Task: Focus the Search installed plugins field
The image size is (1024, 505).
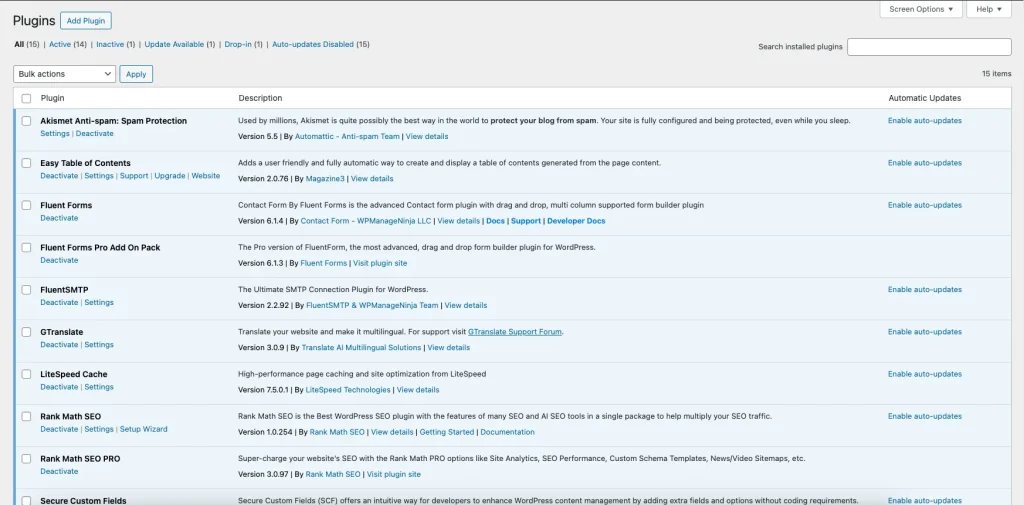Action: (x=929, y=47)
